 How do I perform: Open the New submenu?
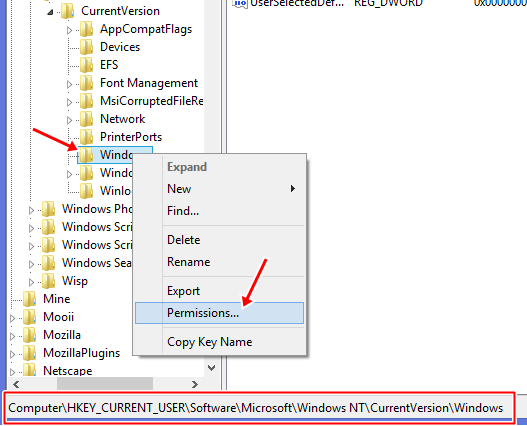click(219, 189)
